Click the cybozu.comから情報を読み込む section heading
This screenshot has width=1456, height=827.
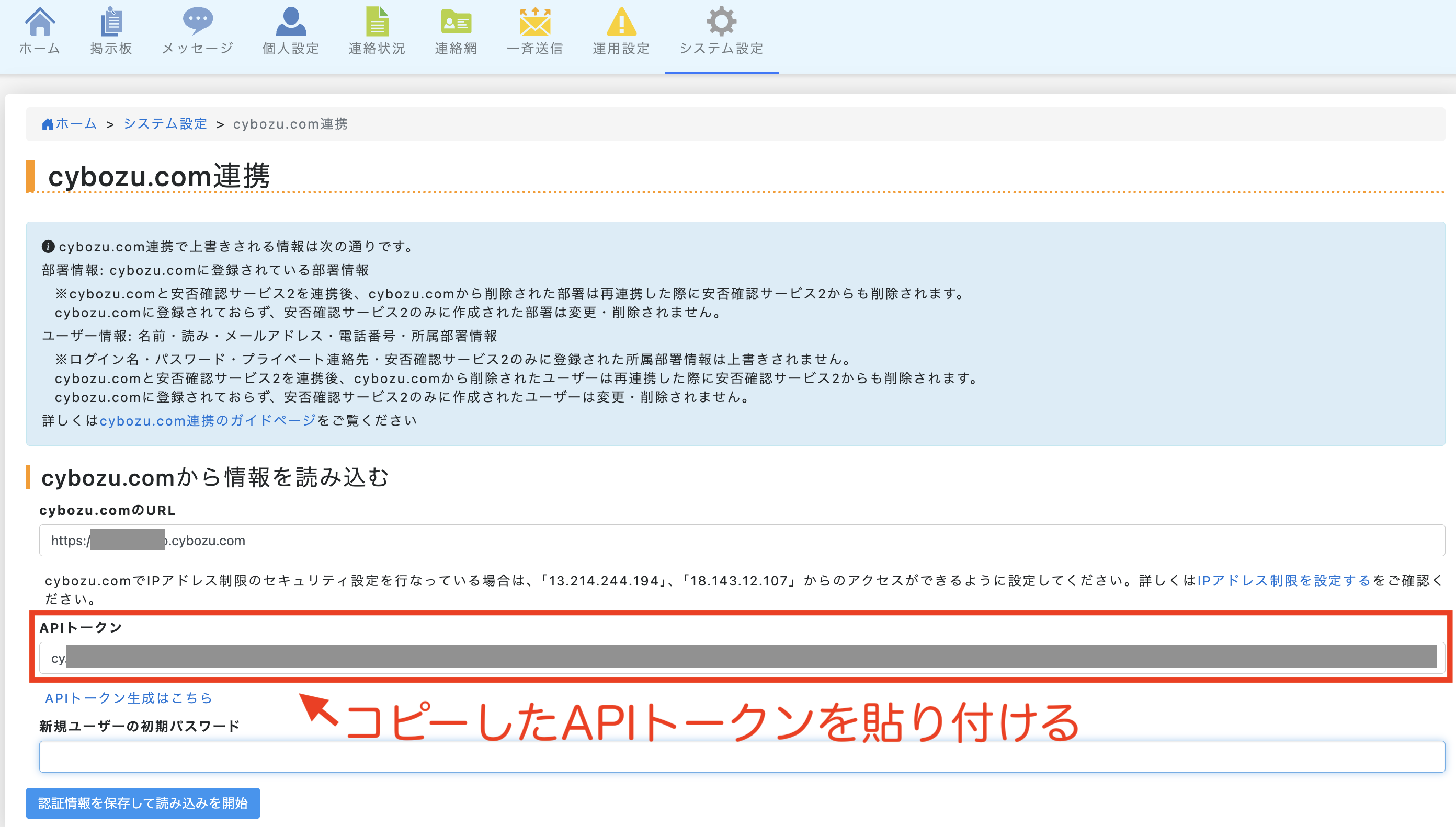(215, 477)
